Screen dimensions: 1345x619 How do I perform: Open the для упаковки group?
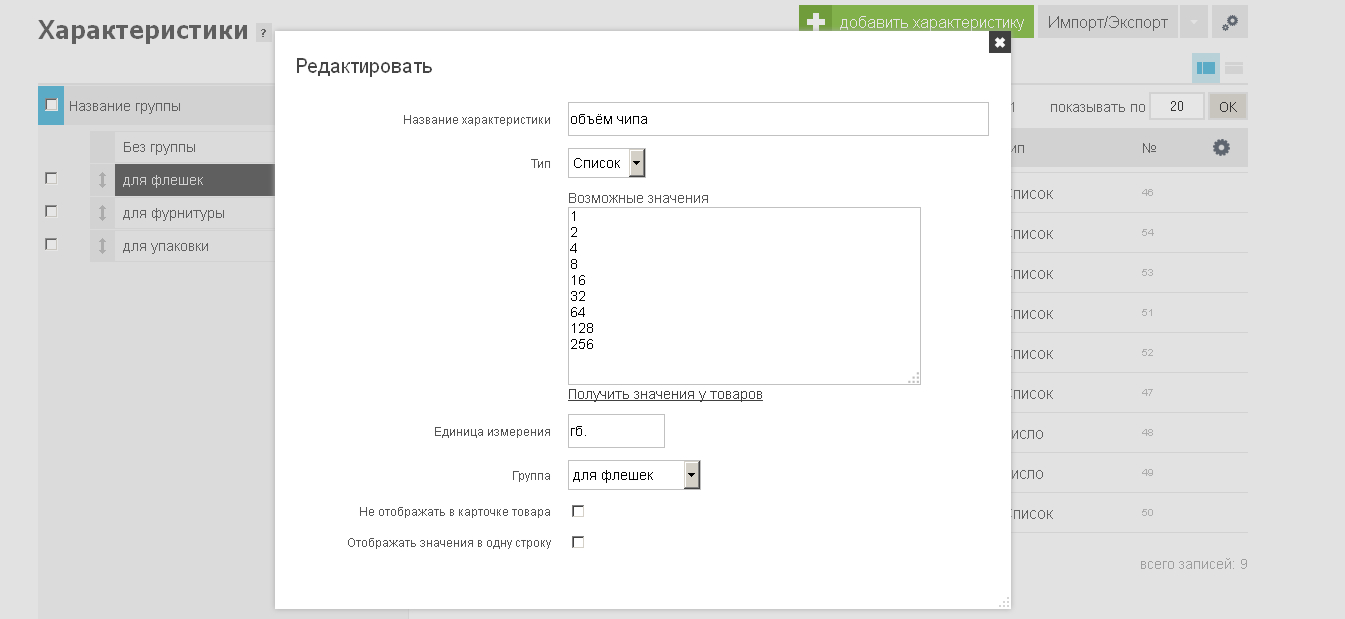(166, 246)
